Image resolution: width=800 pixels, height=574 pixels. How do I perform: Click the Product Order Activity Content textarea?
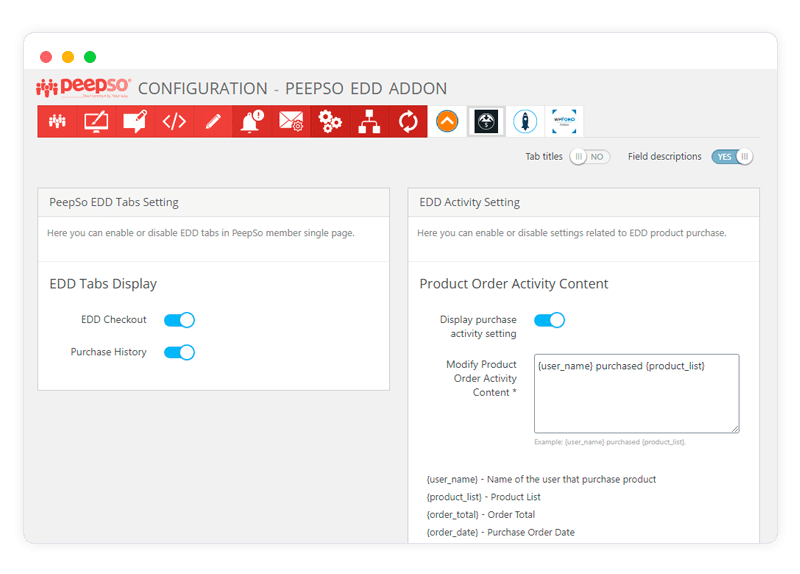tap(636, 393)
